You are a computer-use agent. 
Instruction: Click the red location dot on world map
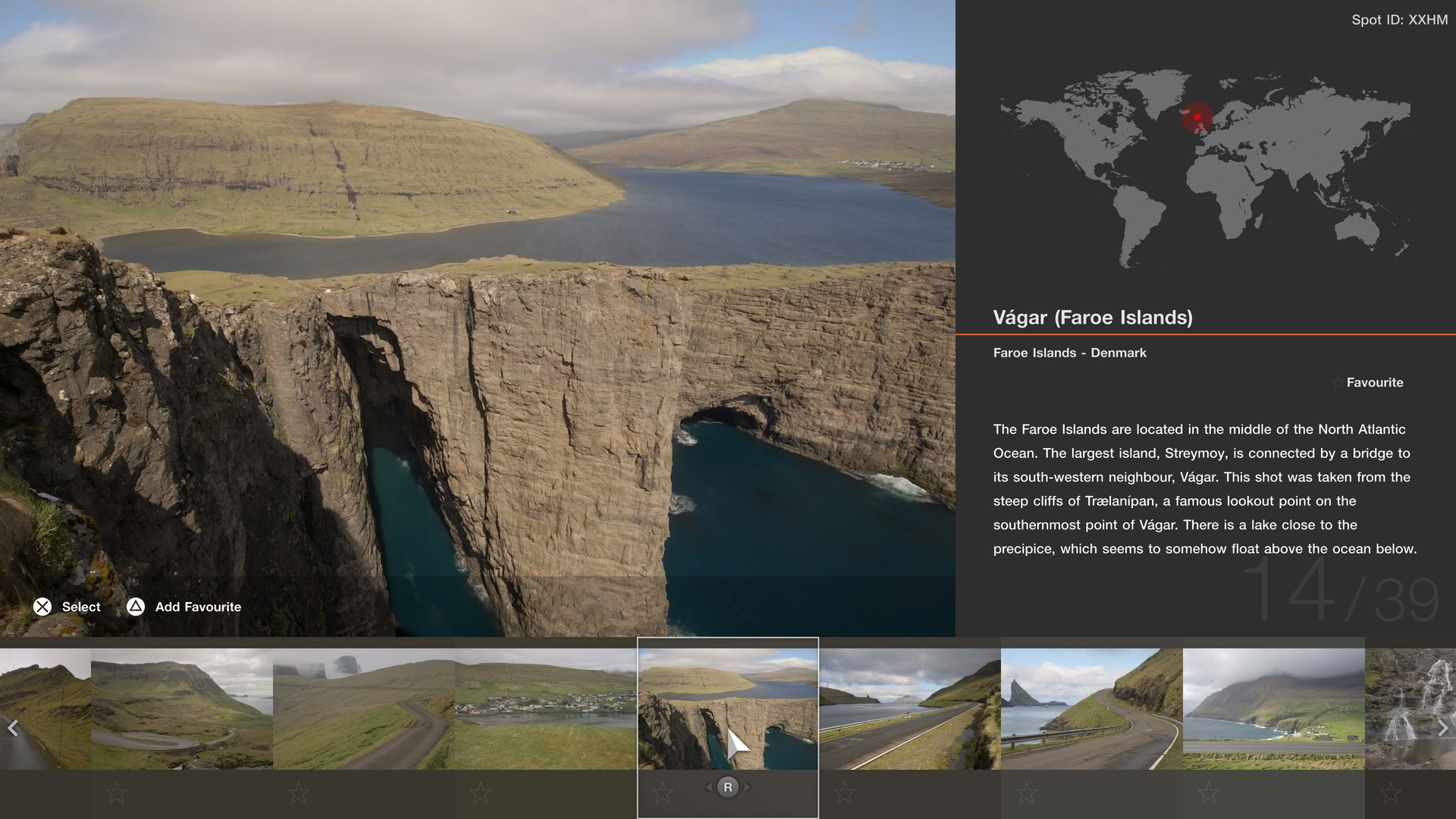point(1197,118)
